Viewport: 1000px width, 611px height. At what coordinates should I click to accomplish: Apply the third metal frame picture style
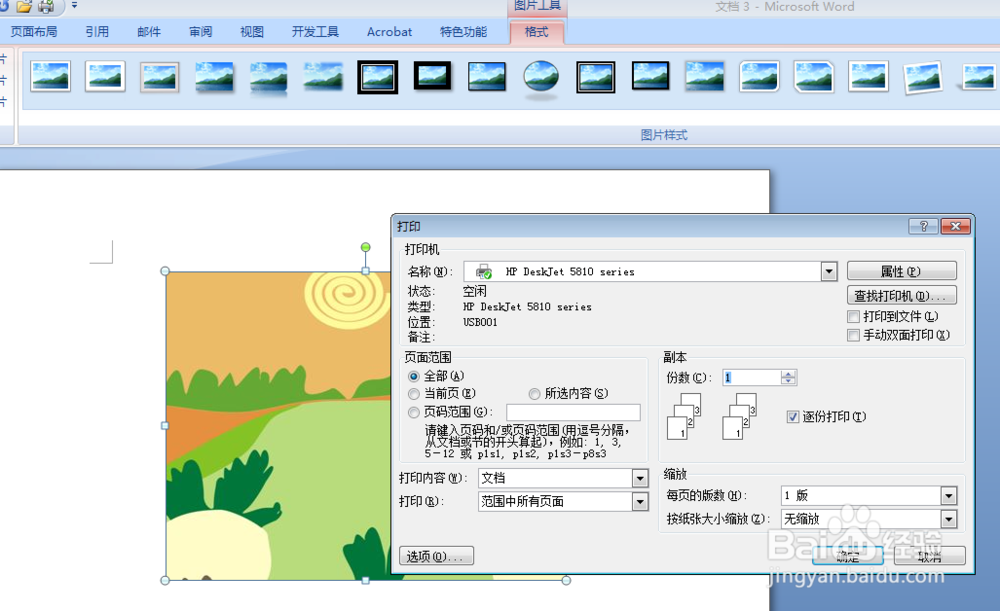pyautogui.click(x=159, y=77)
